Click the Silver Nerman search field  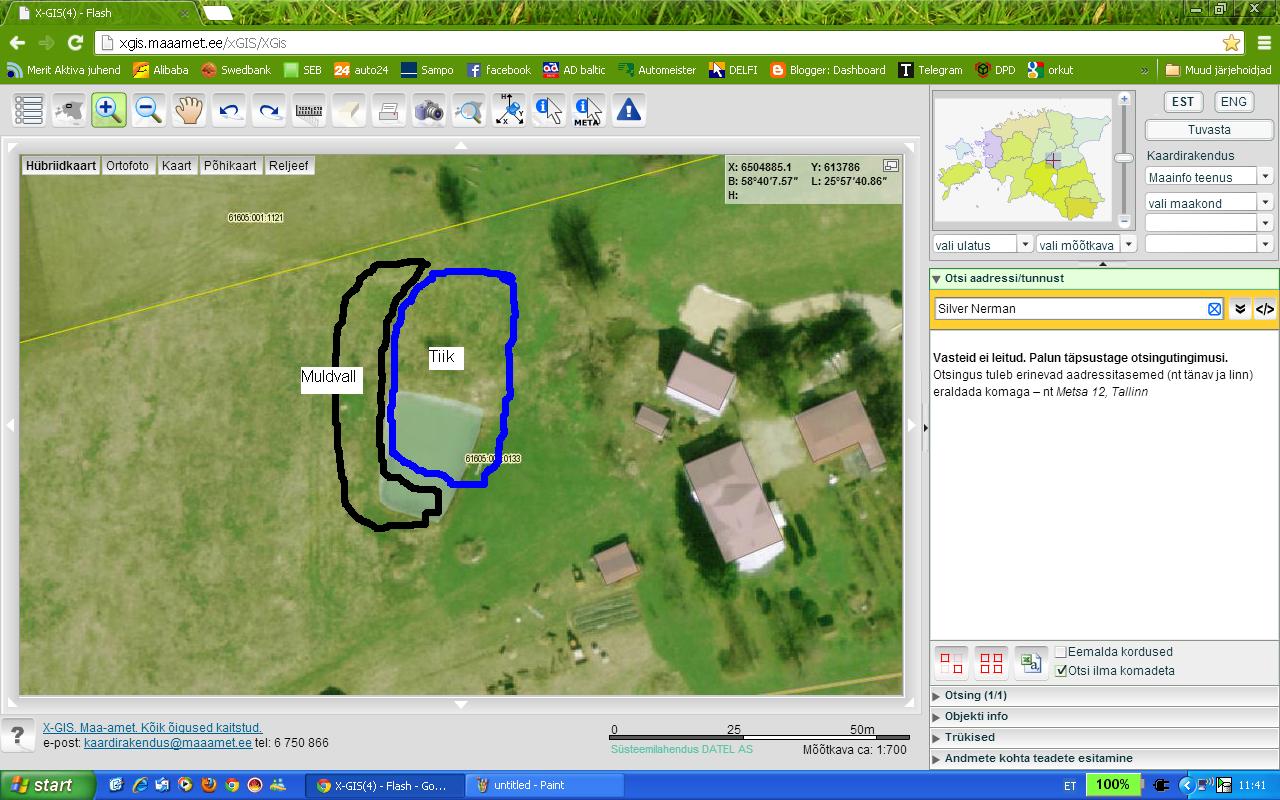1068,309
